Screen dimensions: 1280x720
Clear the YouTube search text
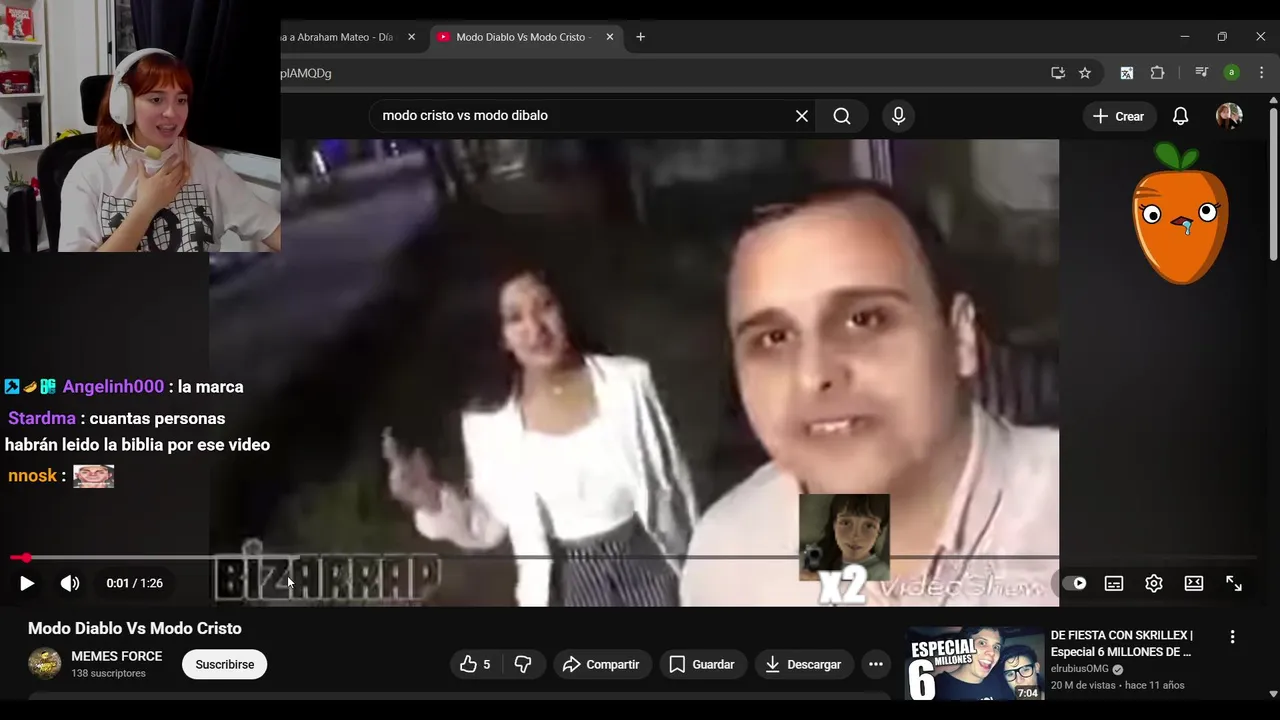click(x=802, y=116)
